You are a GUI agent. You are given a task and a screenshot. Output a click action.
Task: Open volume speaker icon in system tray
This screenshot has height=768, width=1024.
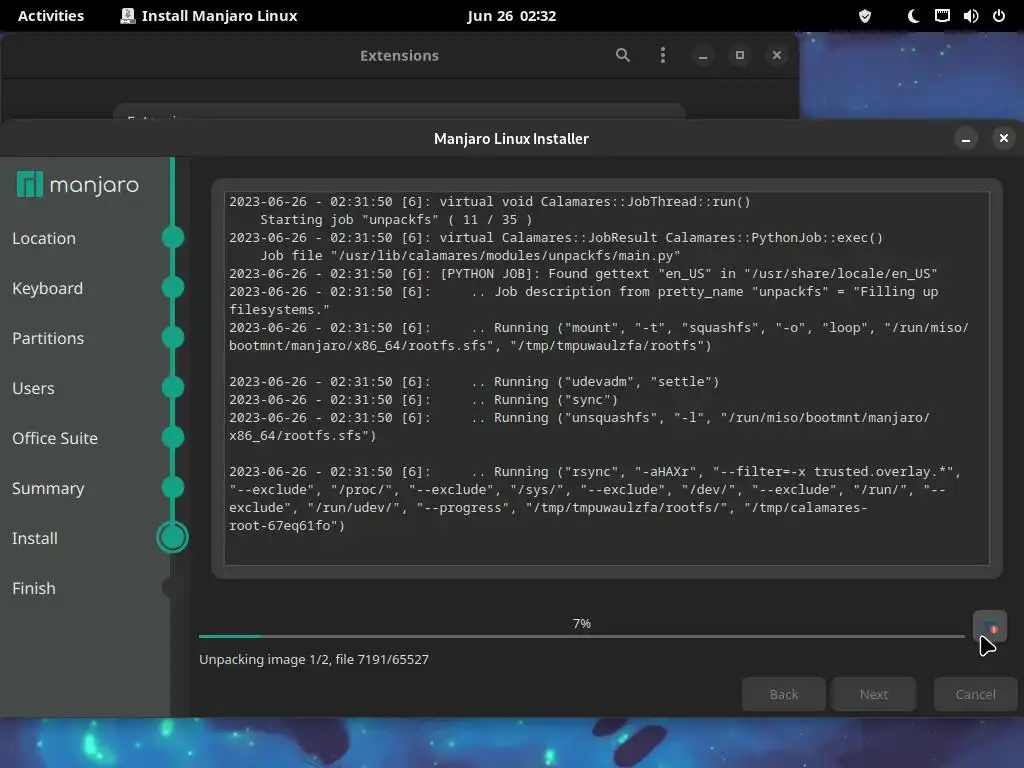click(970, 16)
